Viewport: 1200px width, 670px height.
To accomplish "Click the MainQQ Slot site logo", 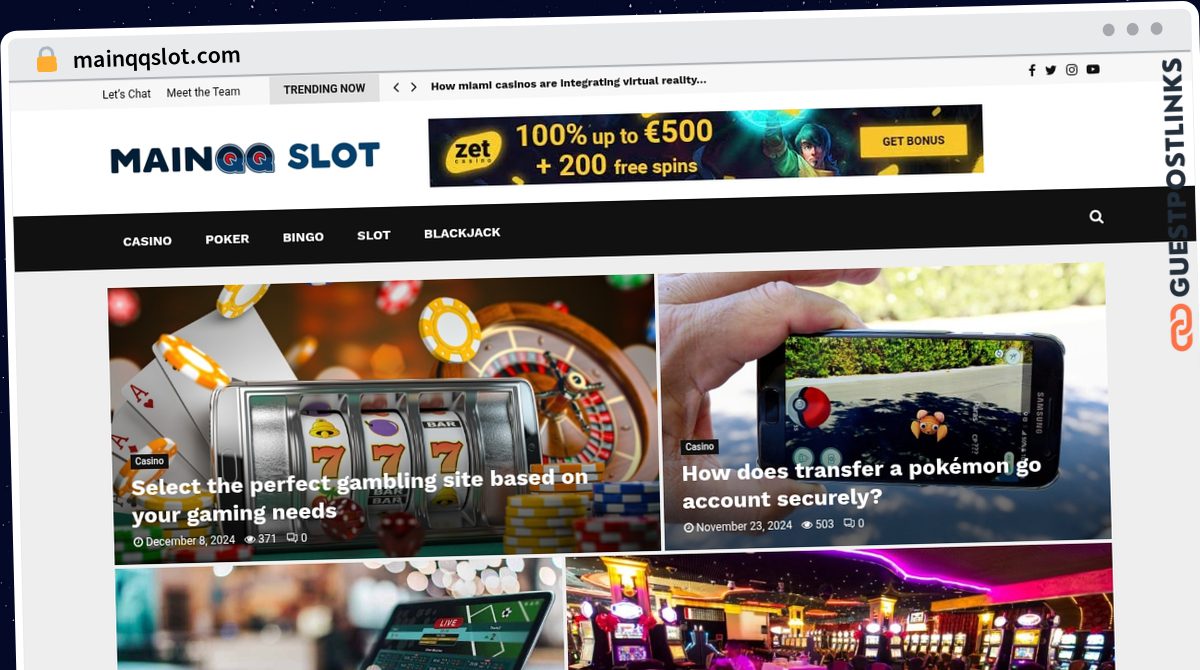I will (x=245, y=157).
